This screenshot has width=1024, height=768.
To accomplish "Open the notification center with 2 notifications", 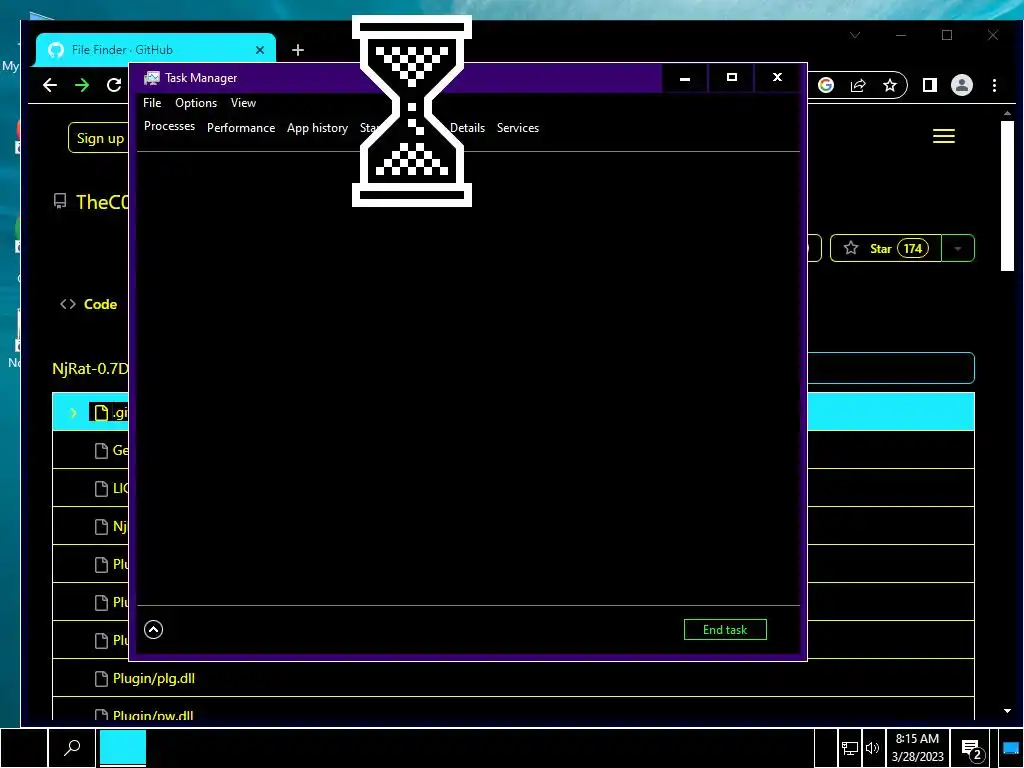I will click(972, 749).
